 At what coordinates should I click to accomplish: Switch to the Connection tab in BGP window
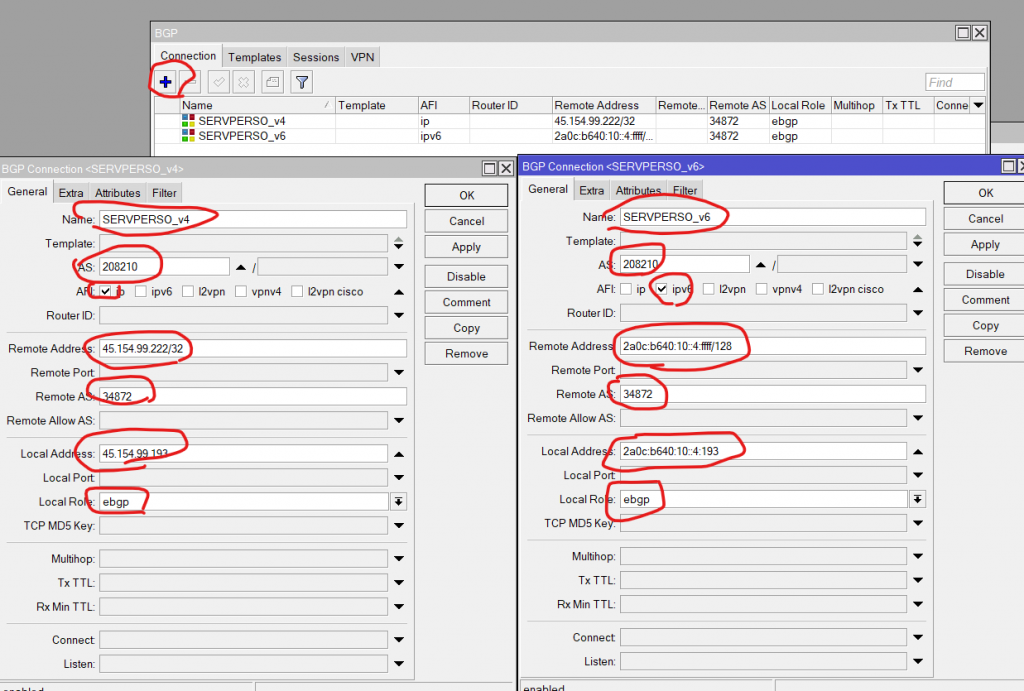pos(188,56)
